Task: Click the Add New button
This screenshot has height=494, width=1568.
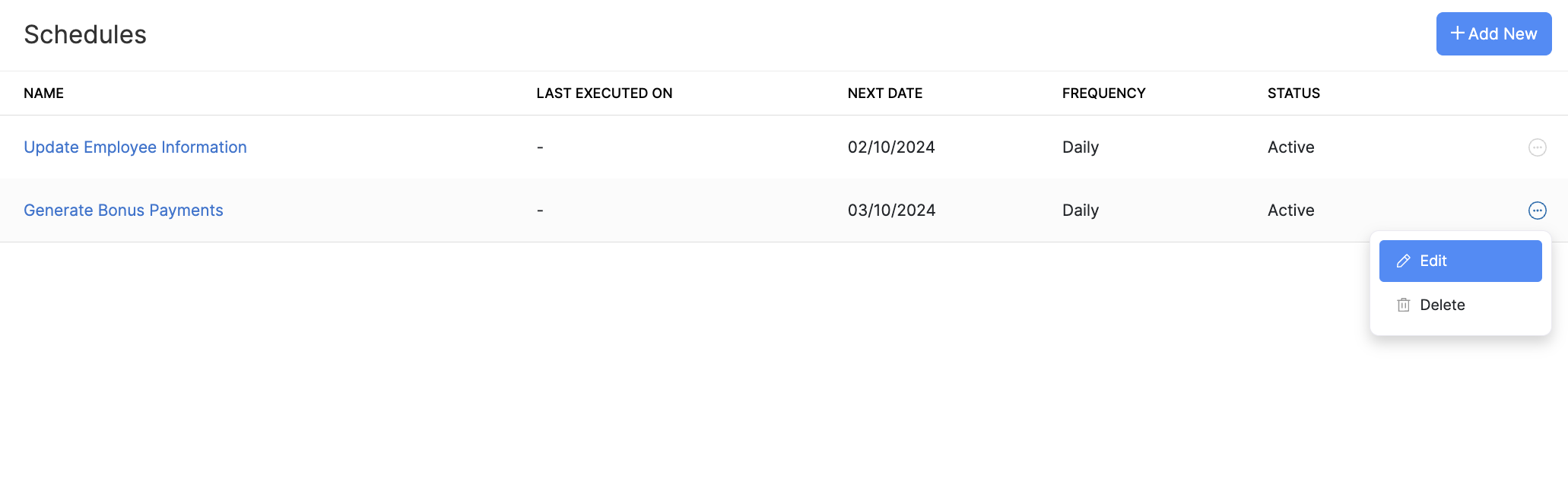Action: pyautogui.click(x=1493, y=33)
